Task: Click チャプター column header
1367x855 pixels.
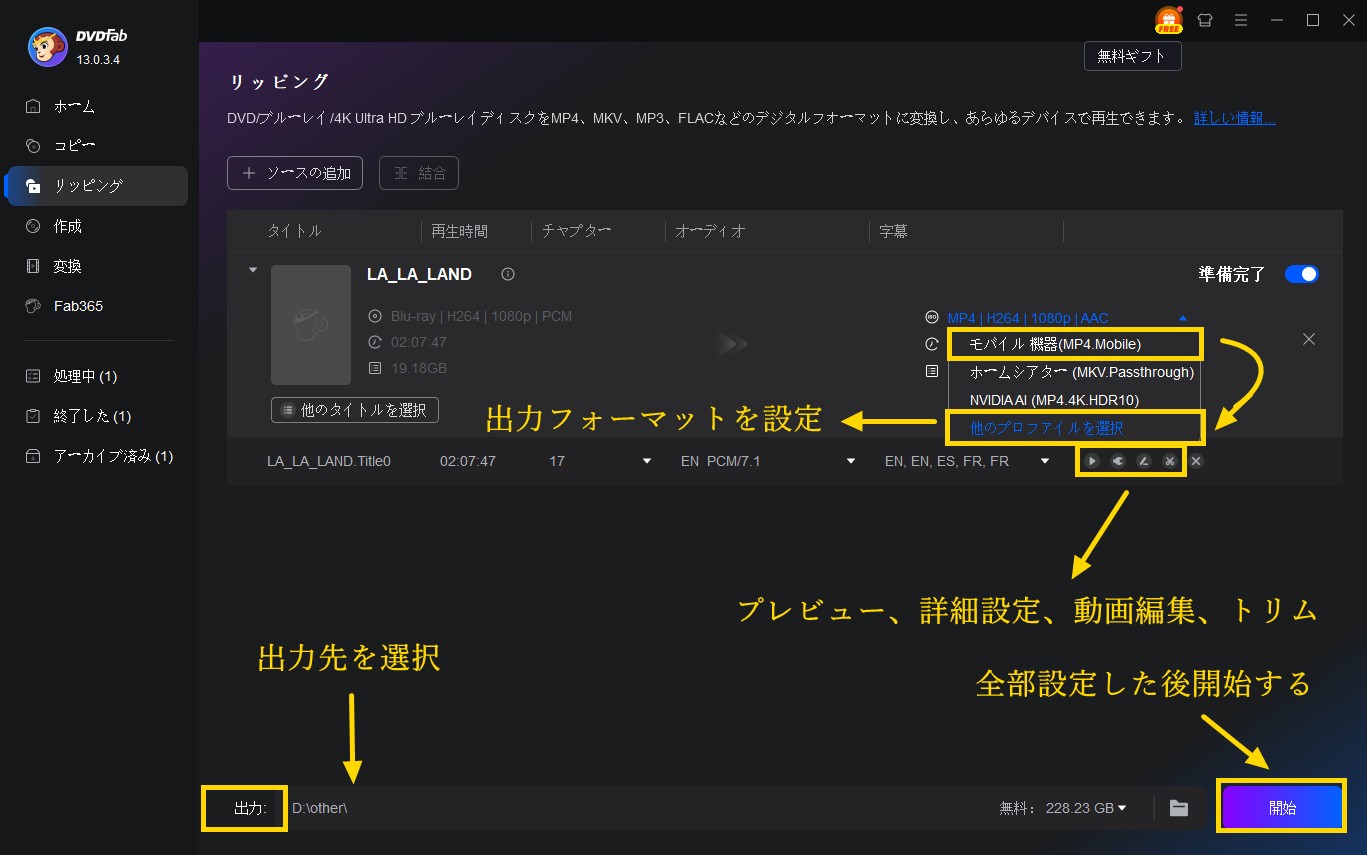Action: point(576,231)
